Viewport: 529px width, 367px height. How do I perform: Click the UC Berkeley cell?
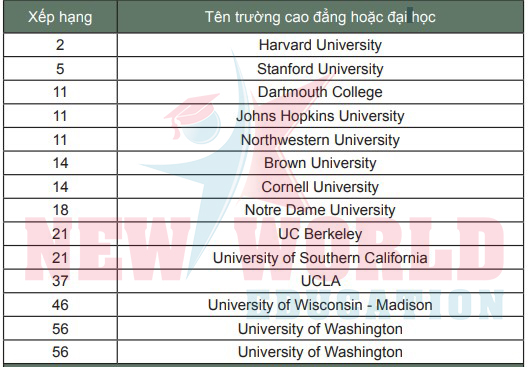pos(320,234)
